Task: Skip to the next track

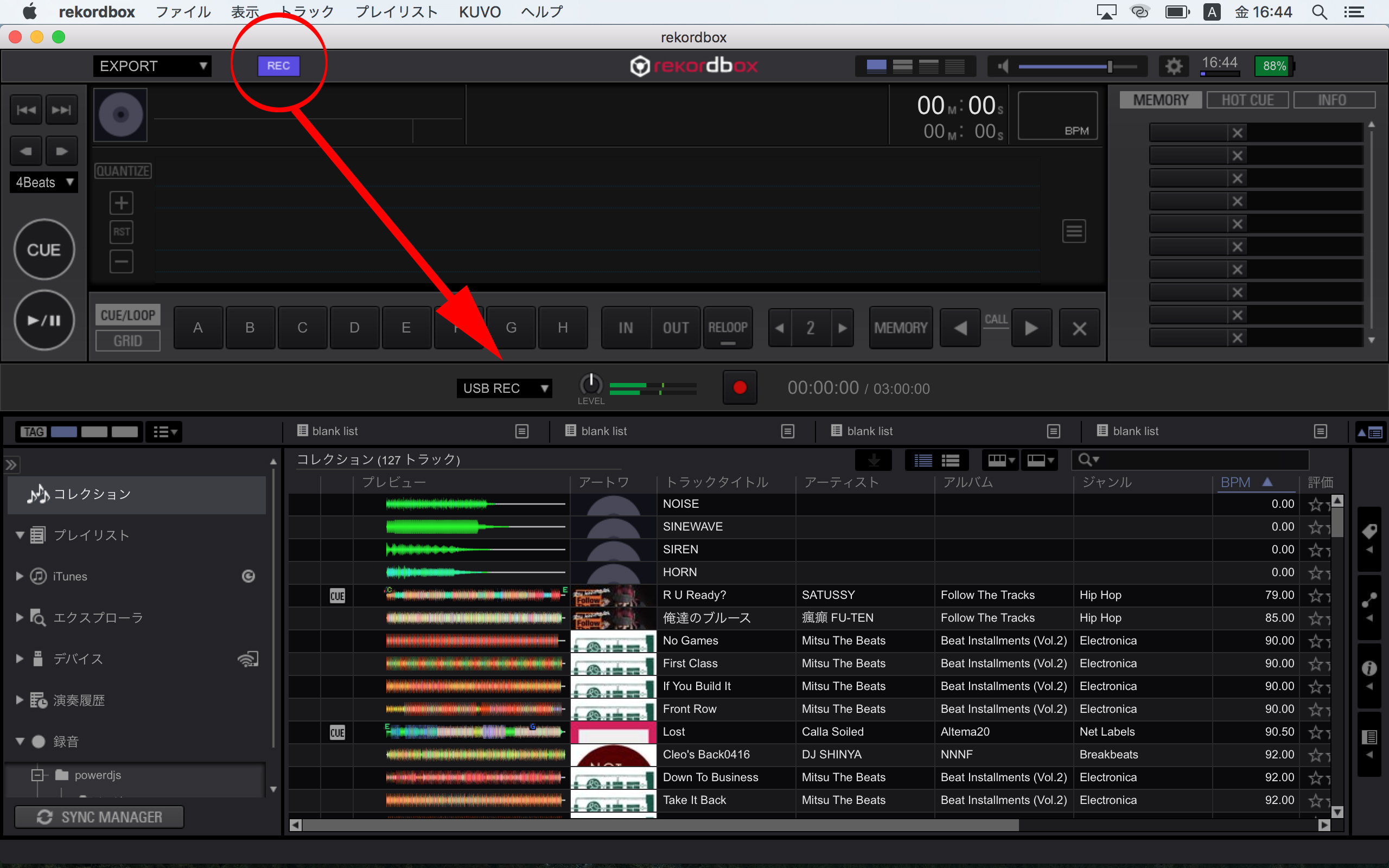Action: click(61, 110)
